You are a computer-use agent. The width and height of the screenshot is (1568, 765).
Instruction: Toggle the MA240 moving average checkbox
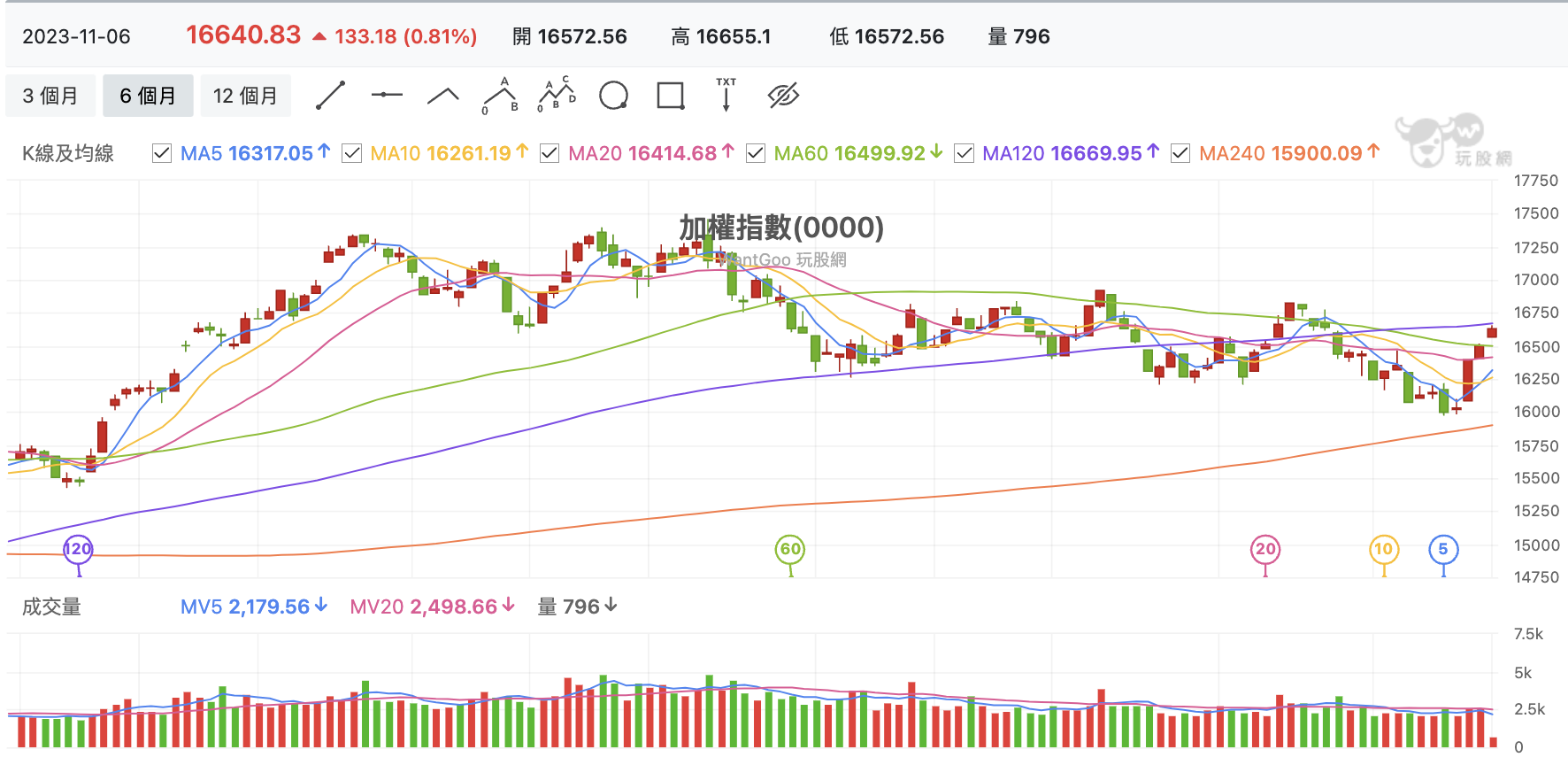pyautogui.click(x=1180, y=153)
